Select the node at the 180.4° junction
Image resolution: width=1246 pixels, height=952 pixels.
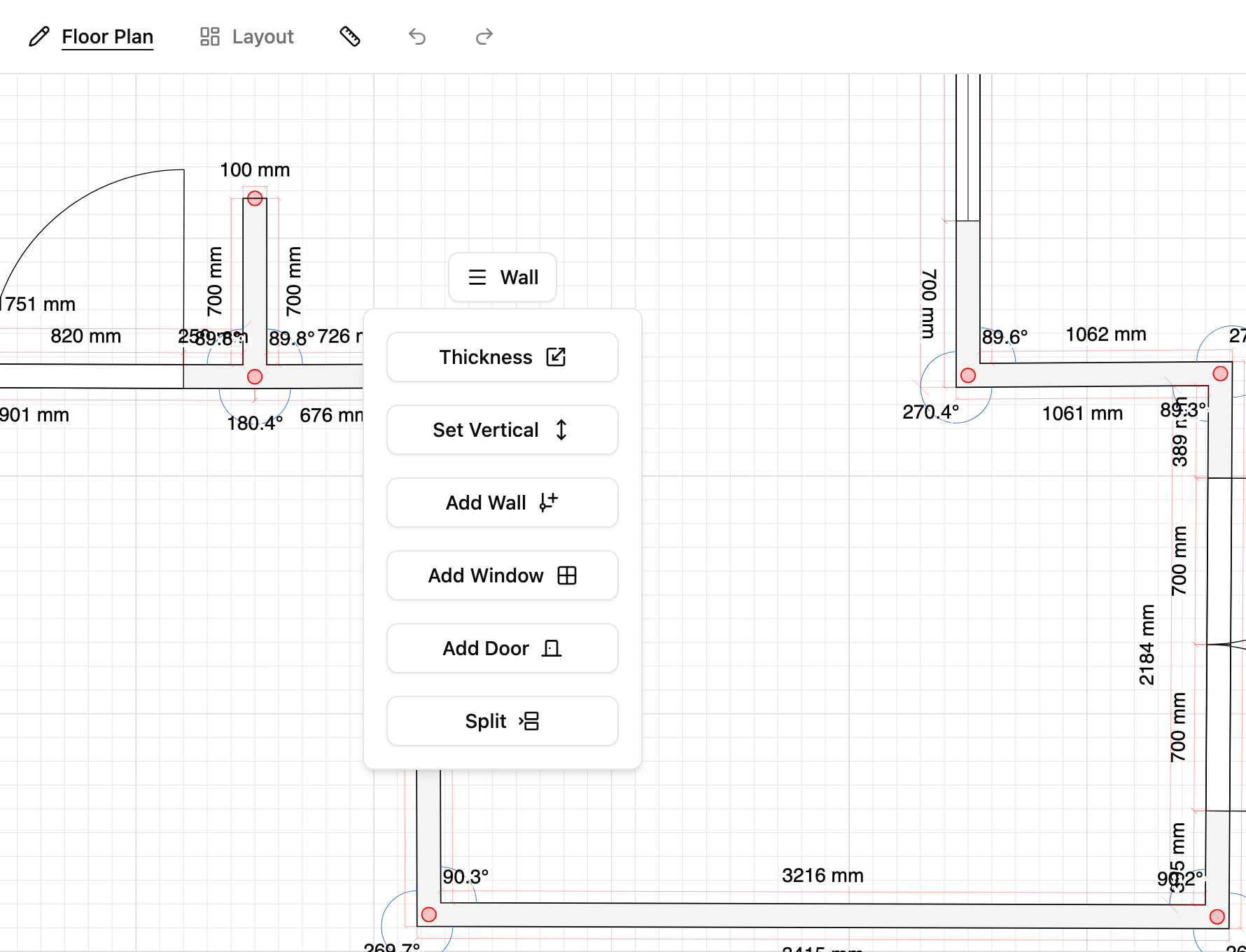pyautogui.click(x=255, y=377)
